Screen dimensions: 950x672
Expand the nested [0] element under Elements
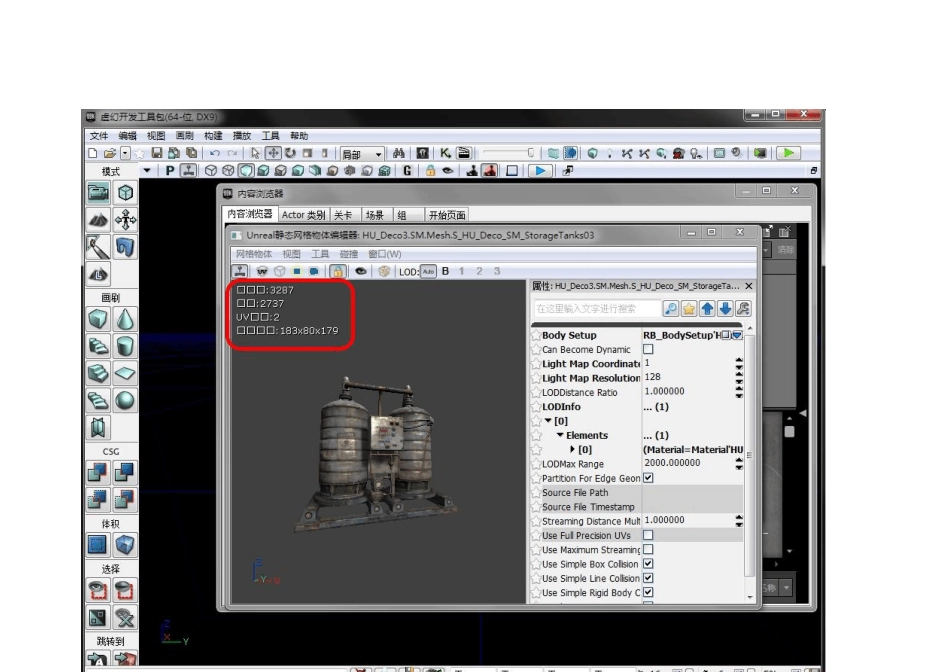[572, 450]
